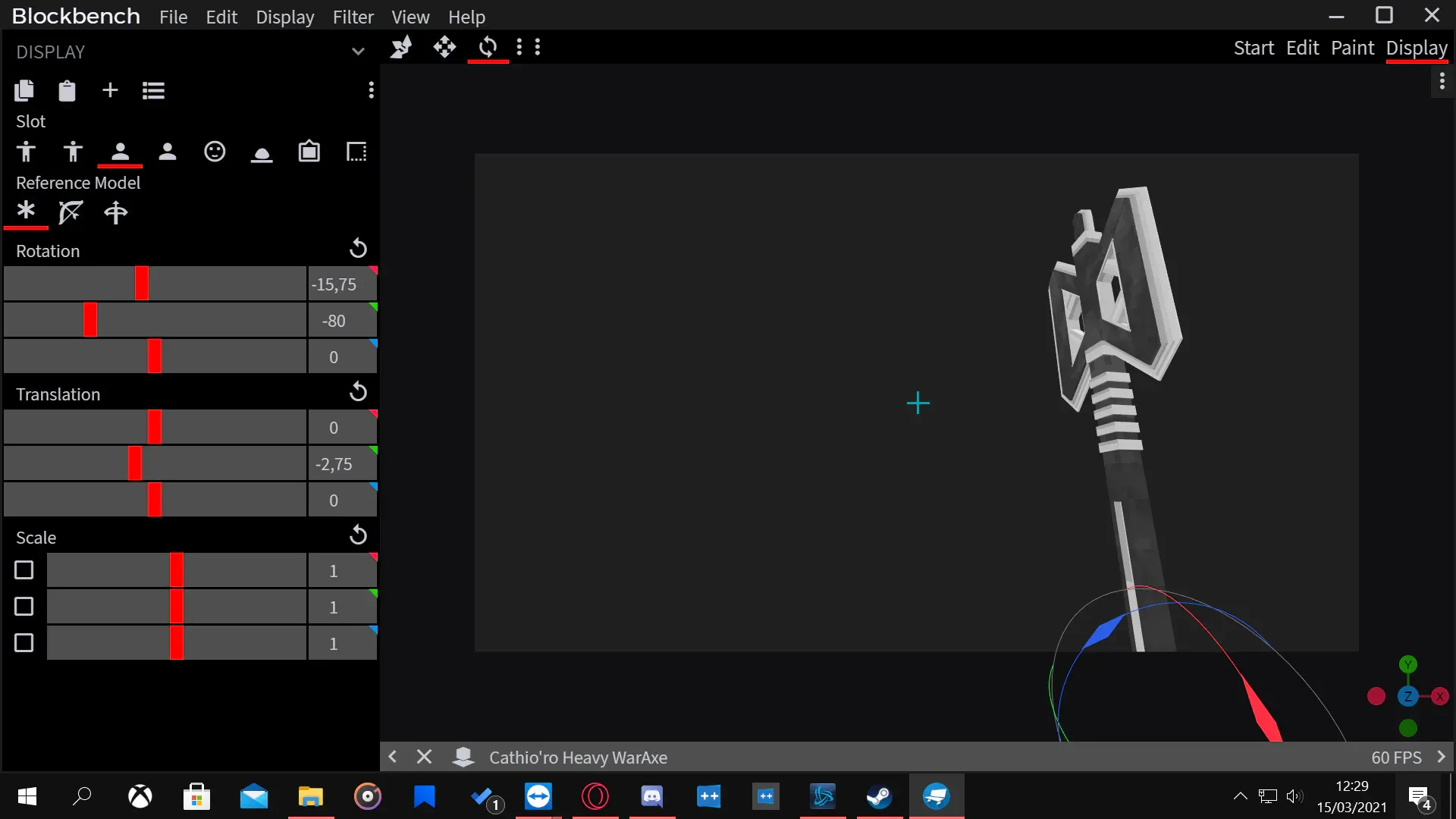Open the File menu
Screen dimensions: 1456x819
click(173, 17)
